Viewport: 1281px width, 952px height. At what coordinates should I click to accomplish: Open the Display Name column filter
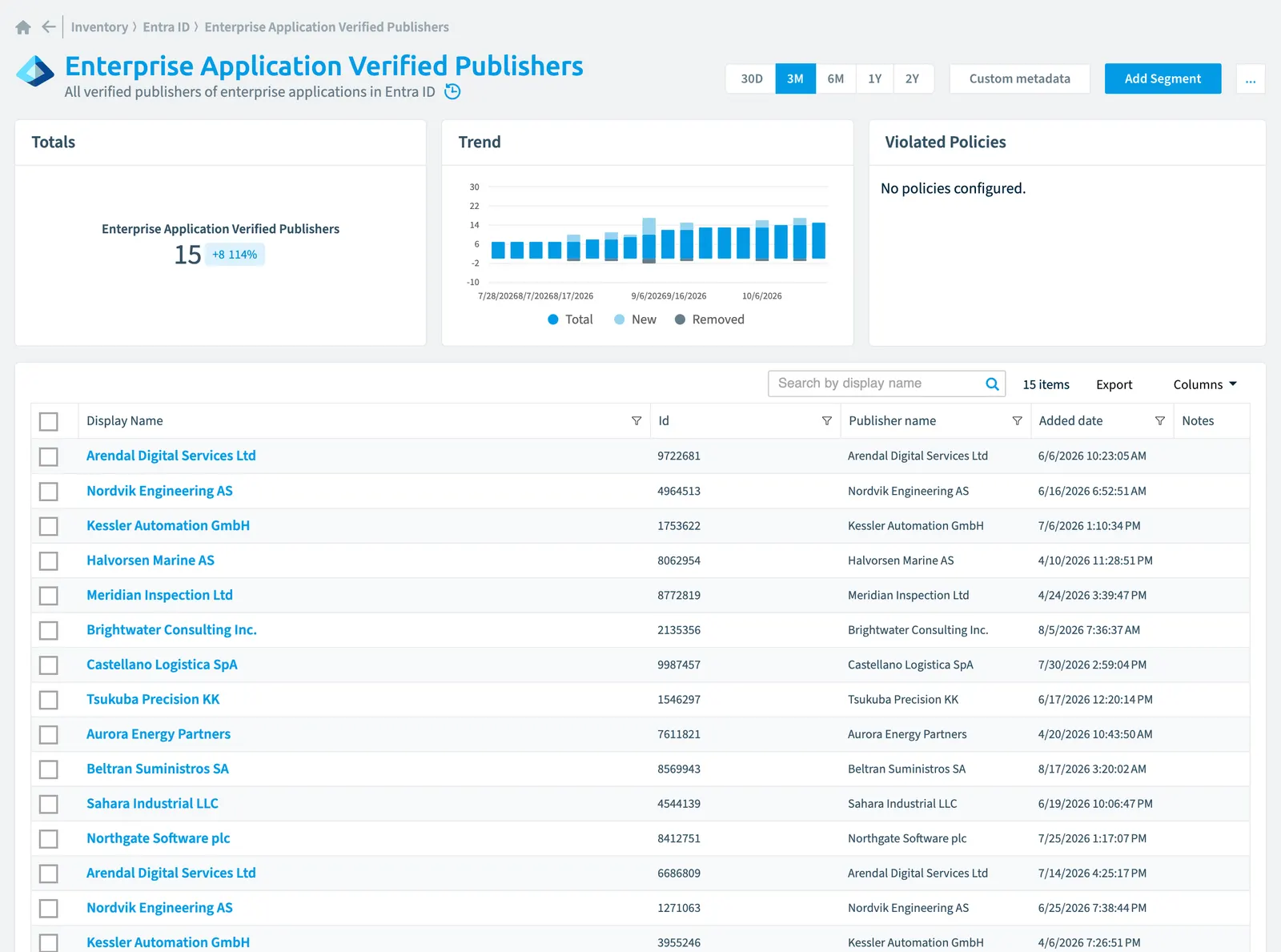636,421
